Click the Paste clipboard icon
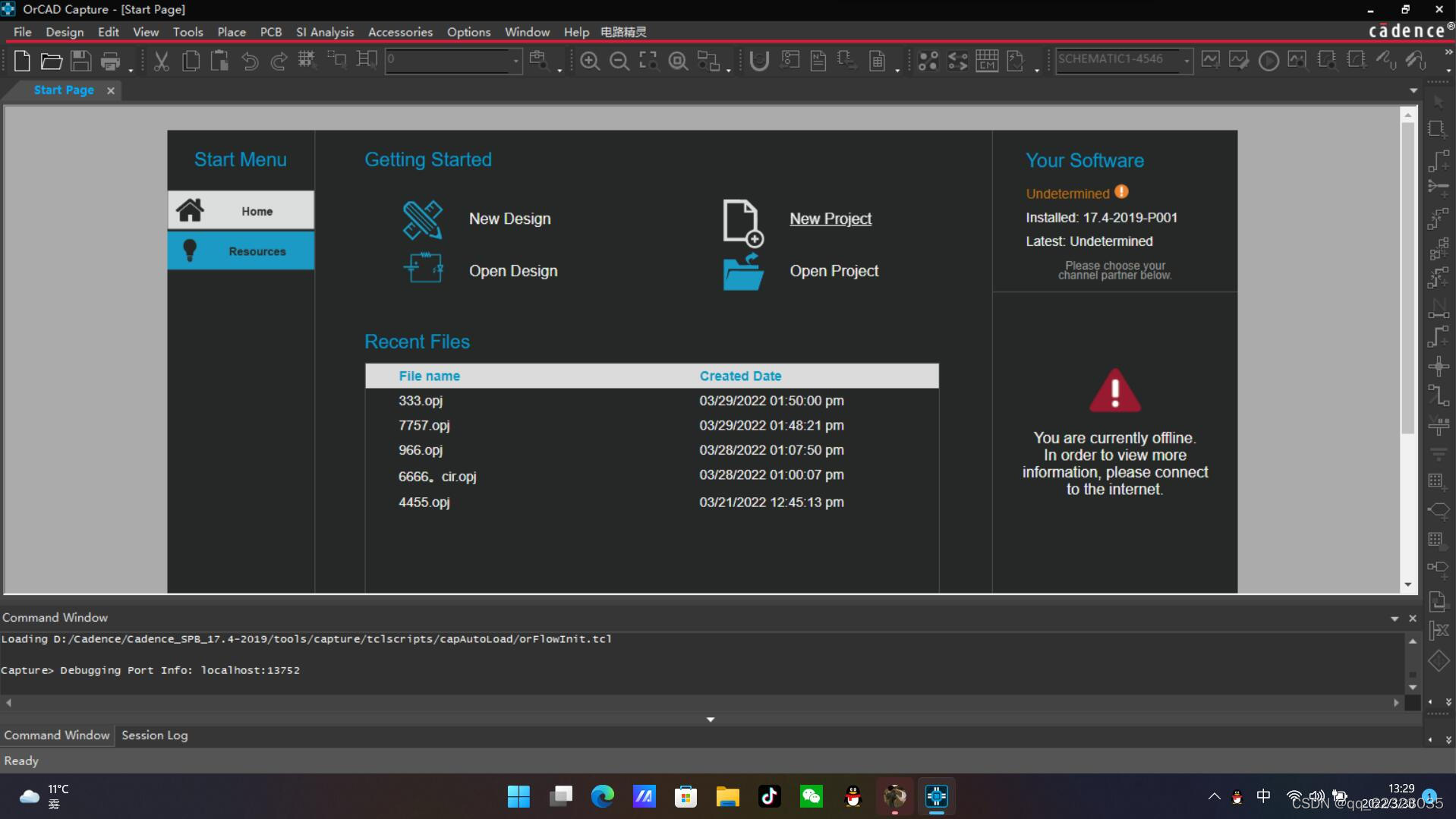The image size is (1456, 819). tap(219, 61)
